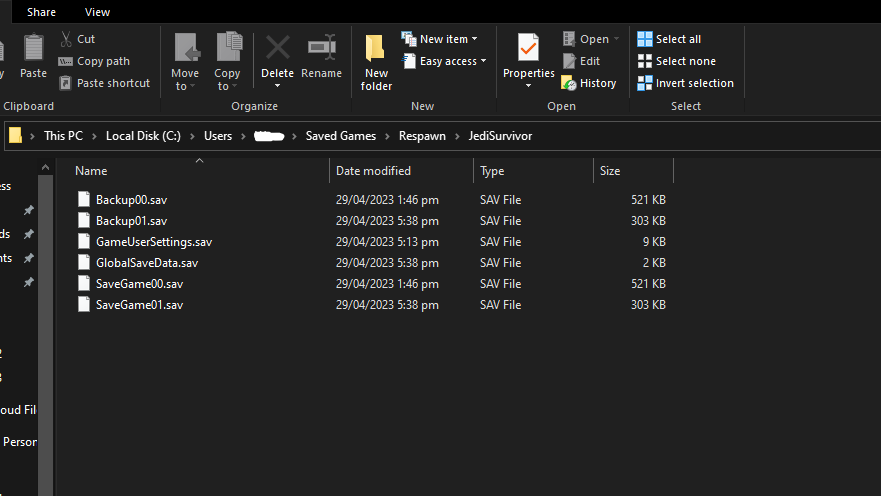Select the GlobalSaveData.sav file name
The height and width of the screenshot is (496, 881).
(x=147, y=262)
